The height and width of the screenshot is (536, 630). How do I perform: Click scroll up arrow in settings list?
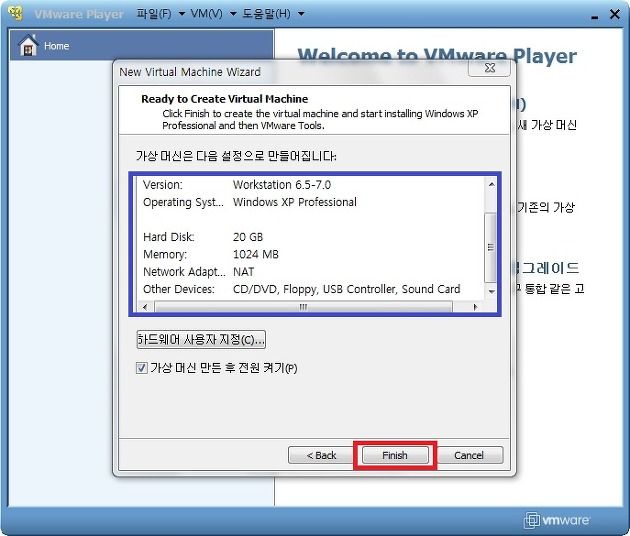click(x=491, y=184)
